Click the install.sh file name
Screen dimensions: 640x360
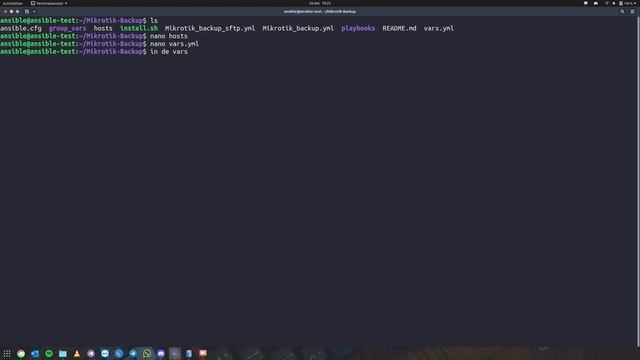click(139, 29)
